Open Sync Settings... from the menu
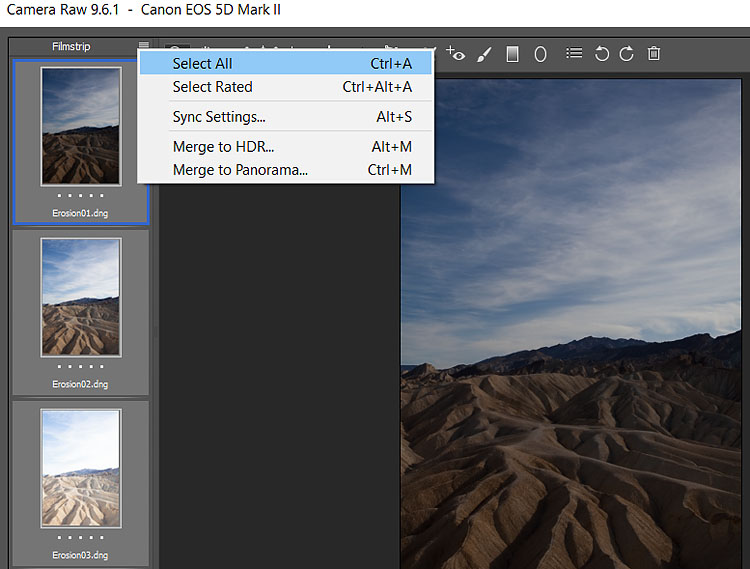The width and height of the screenshot is (750, 569). point(286,117)
